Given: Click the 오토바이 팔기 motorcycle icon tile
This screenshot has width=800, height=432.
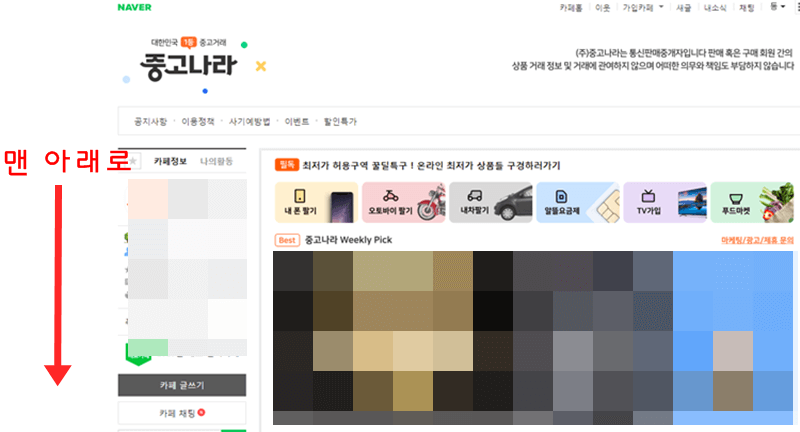Looking at the screenshot, I should [x=404, y=202].
